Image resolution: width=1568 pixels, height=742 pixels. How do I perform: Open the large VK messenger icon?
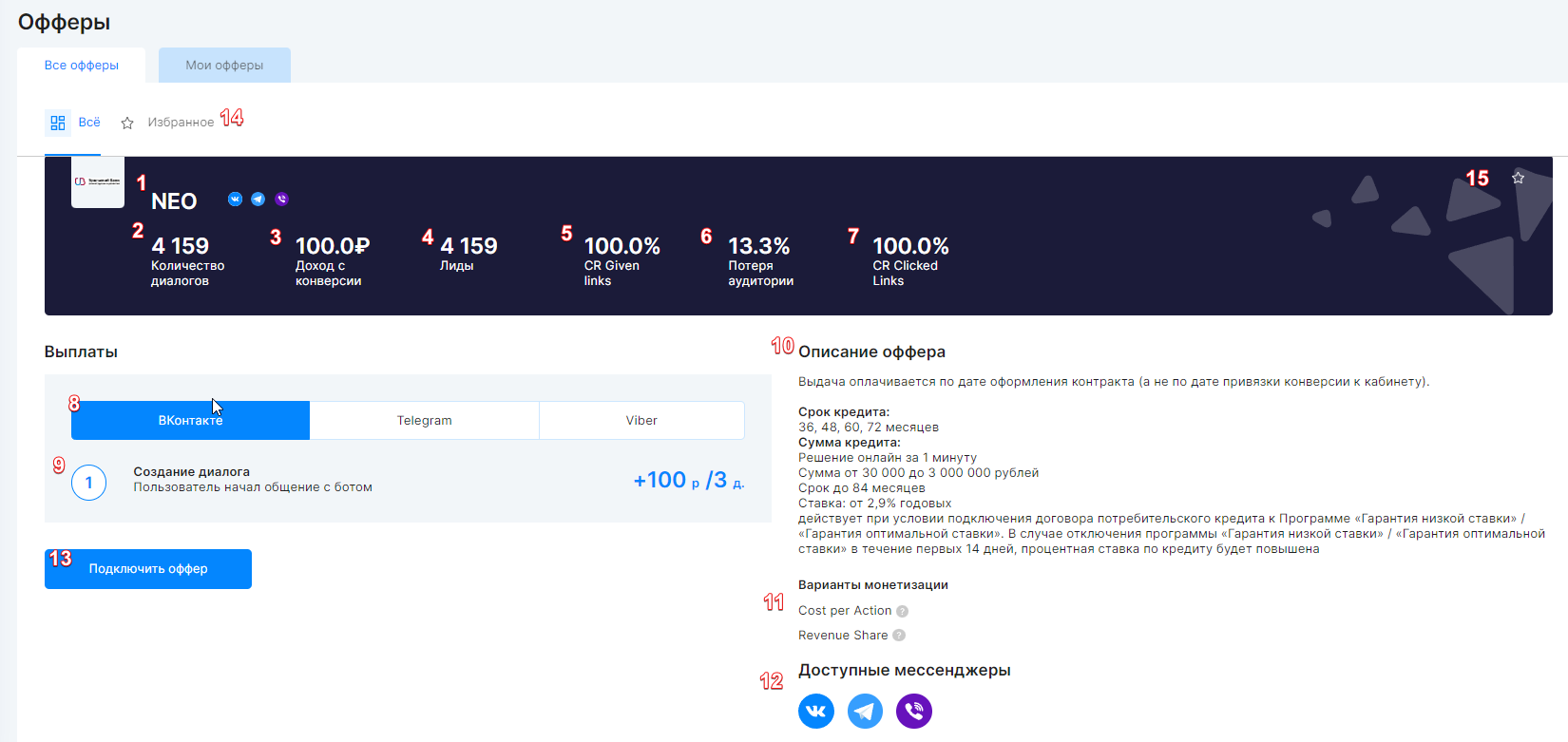click(816, 711)
